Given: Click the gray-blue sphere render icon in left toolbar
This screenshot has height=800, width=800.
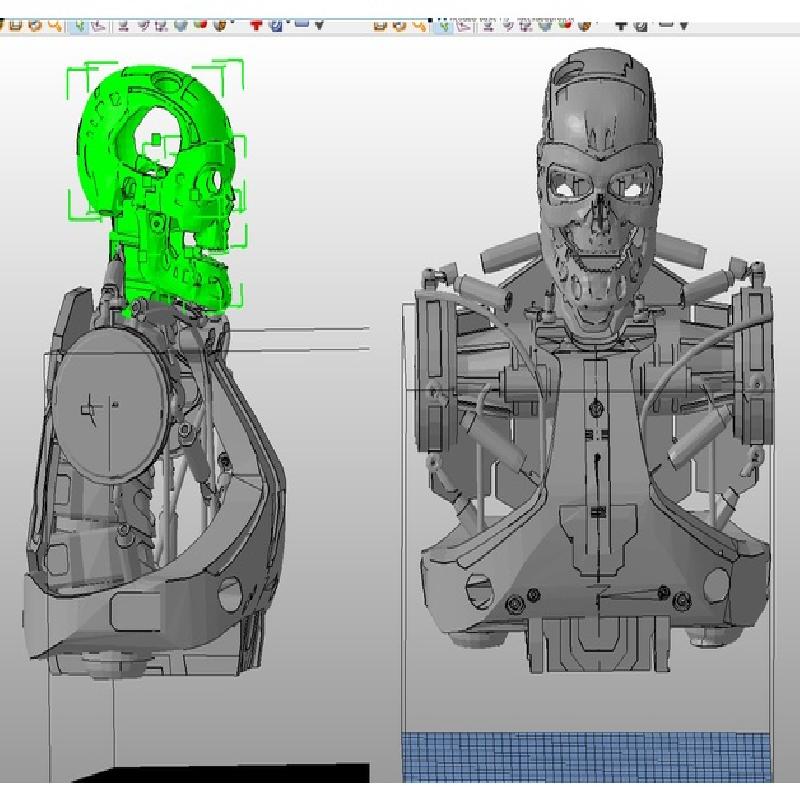Looking at the screenshot, I should pyautogui.click(x=181, y=26).
